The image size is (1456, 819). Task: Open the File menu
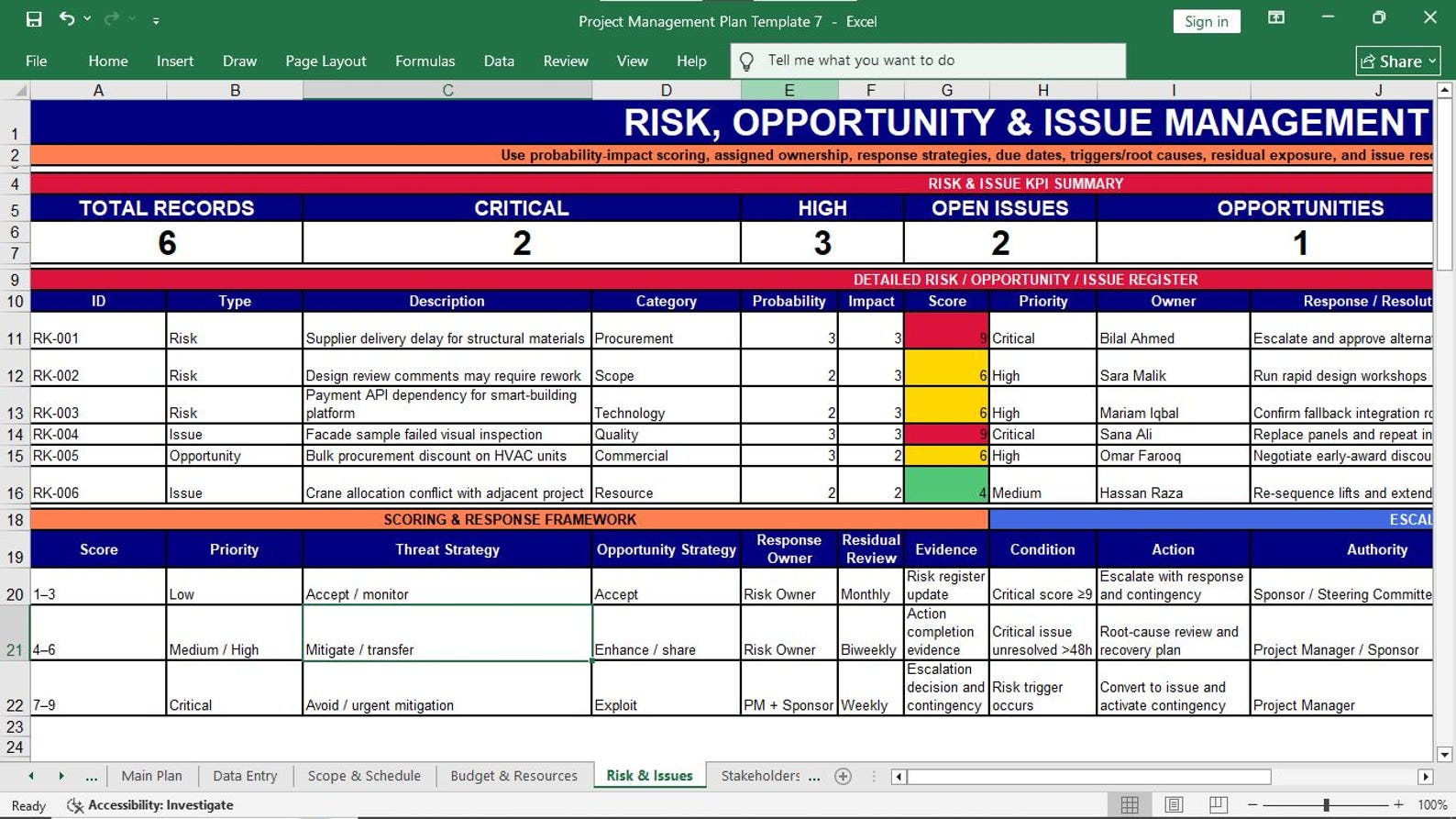(37, 61)
